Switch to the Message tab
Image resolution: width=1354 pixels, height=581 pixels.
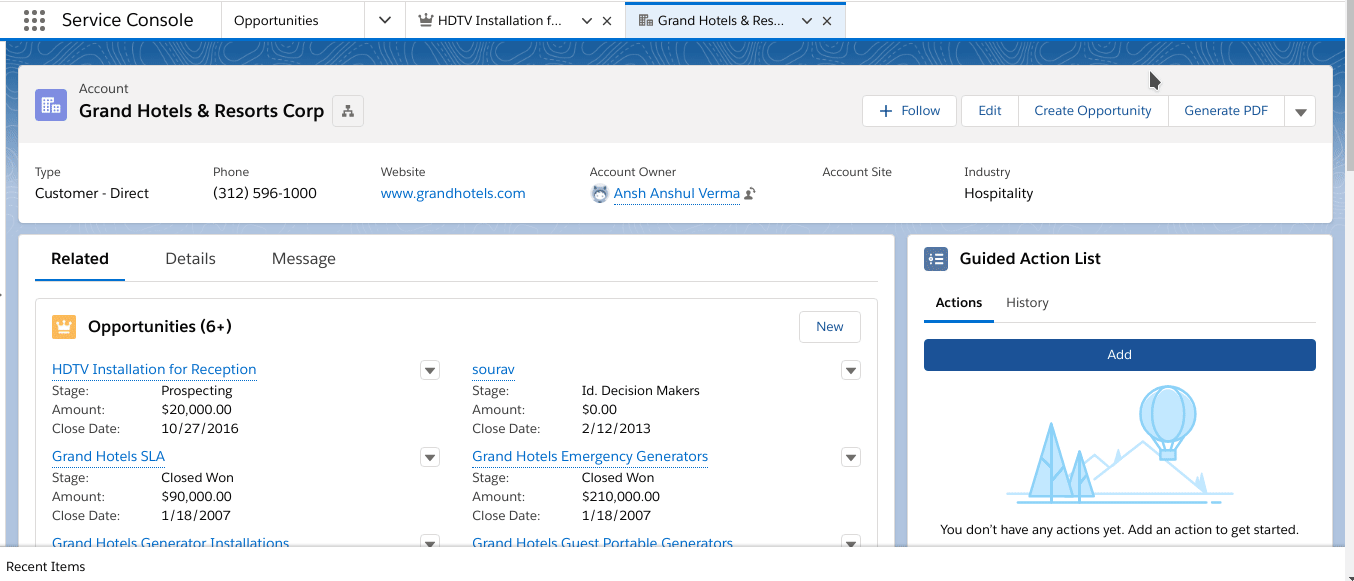(304, 259)
